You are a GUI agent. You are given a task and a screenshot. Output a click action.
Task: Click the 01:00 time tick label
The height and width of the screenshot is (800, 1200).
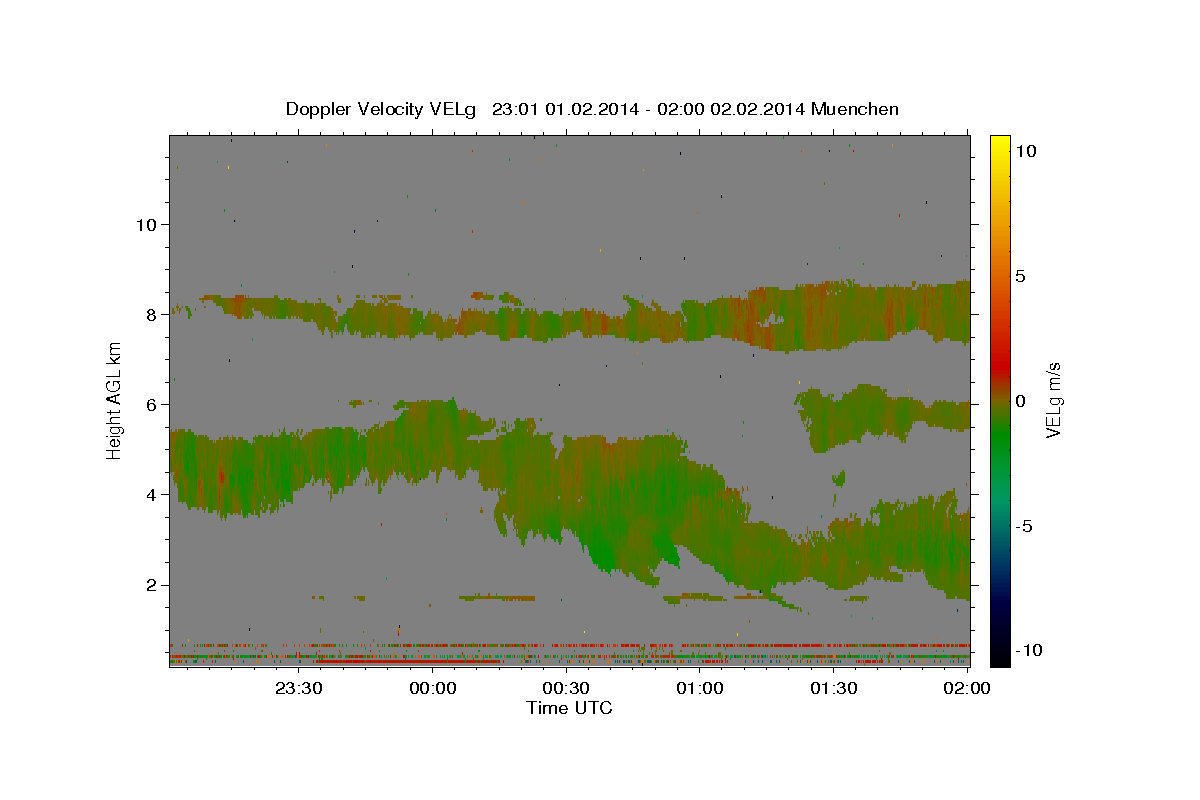700,688
